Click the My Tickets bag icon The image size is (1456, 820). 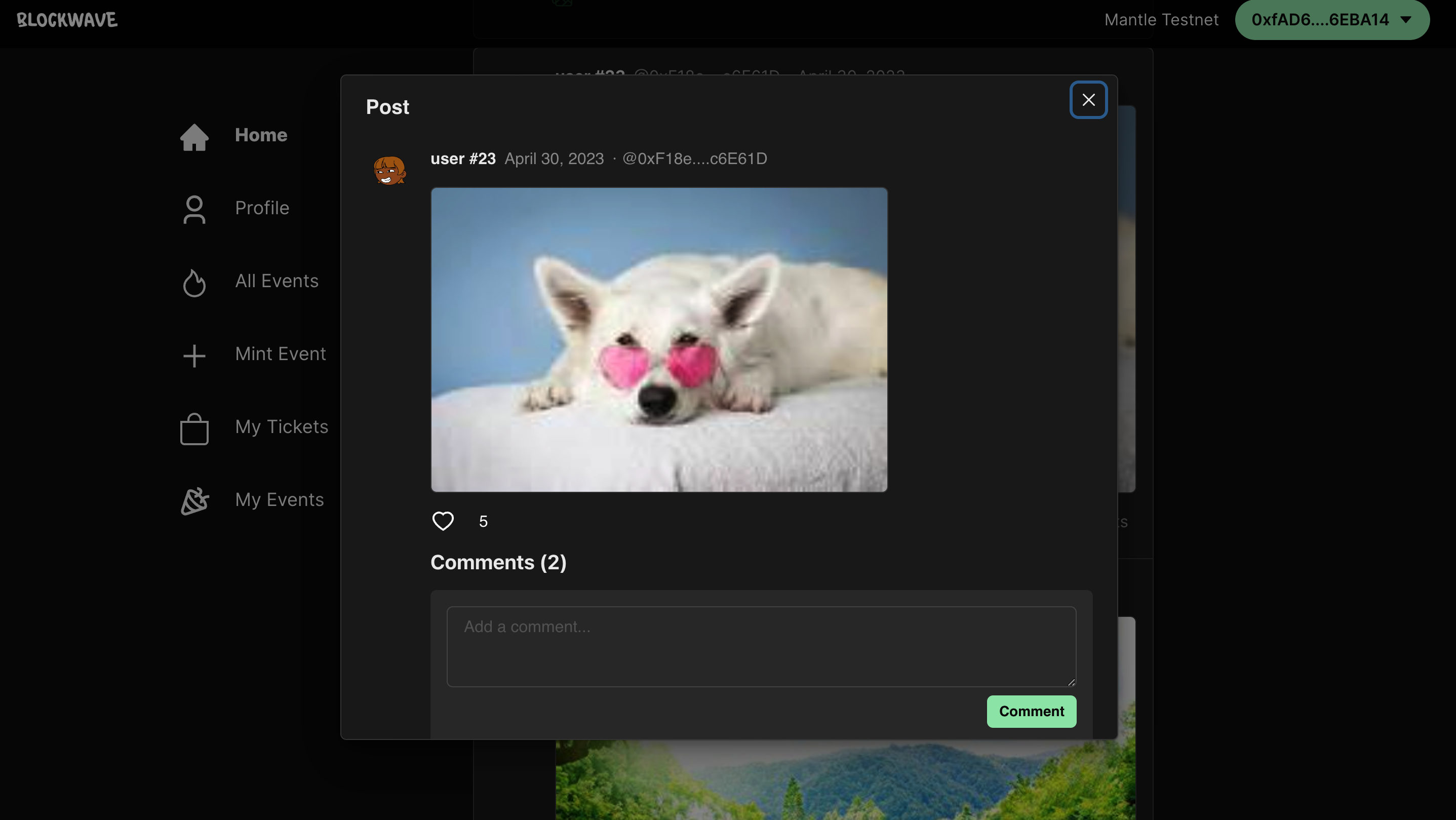[194, 429]
